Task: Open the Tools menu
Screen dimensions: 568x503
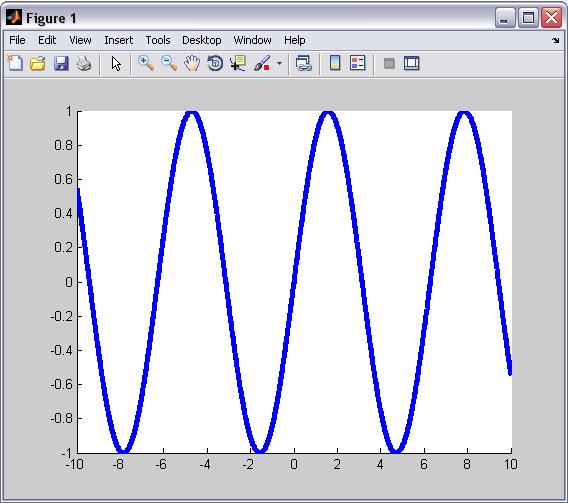Action: 158,40
